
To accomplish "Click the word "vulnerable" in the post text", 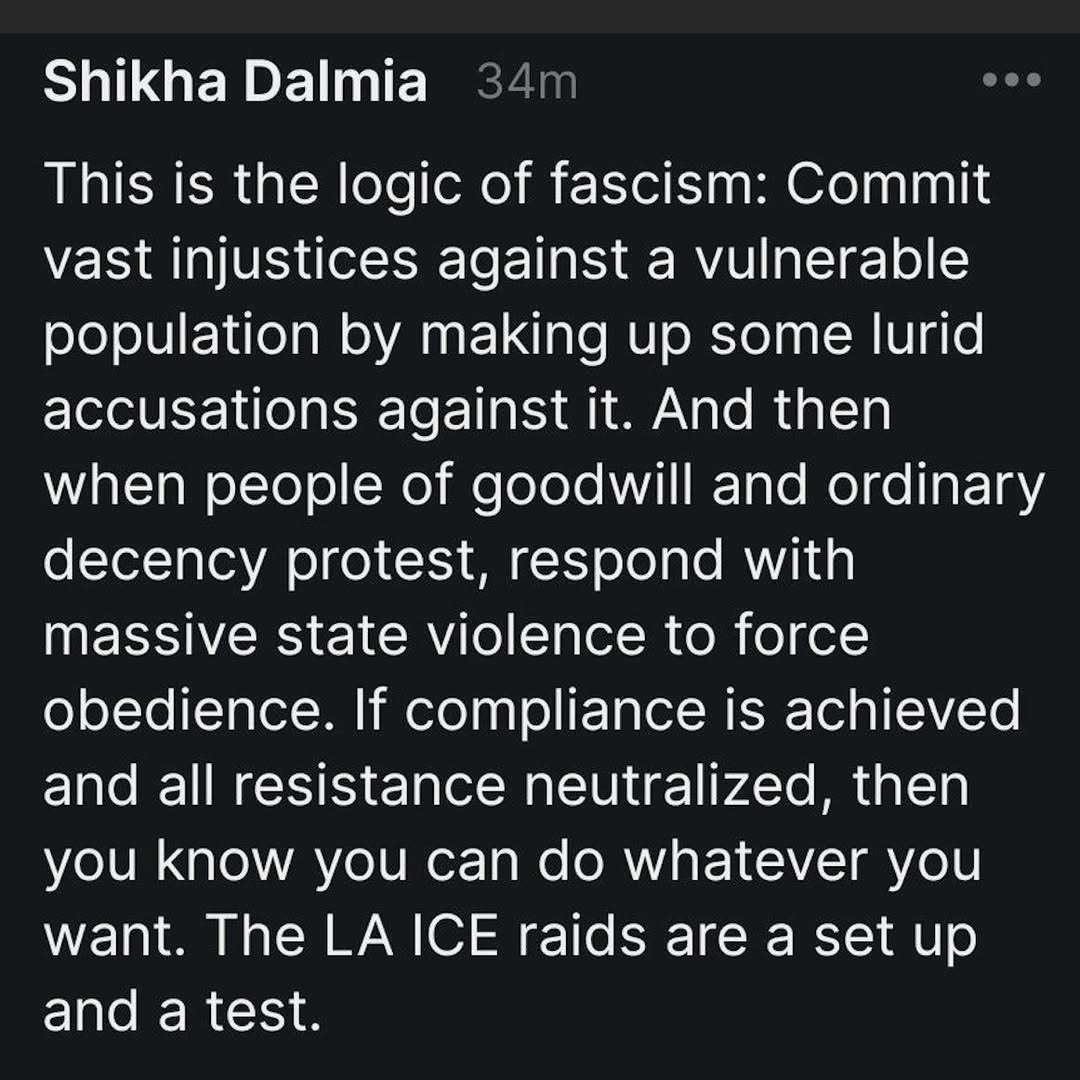I will [832, 260].
